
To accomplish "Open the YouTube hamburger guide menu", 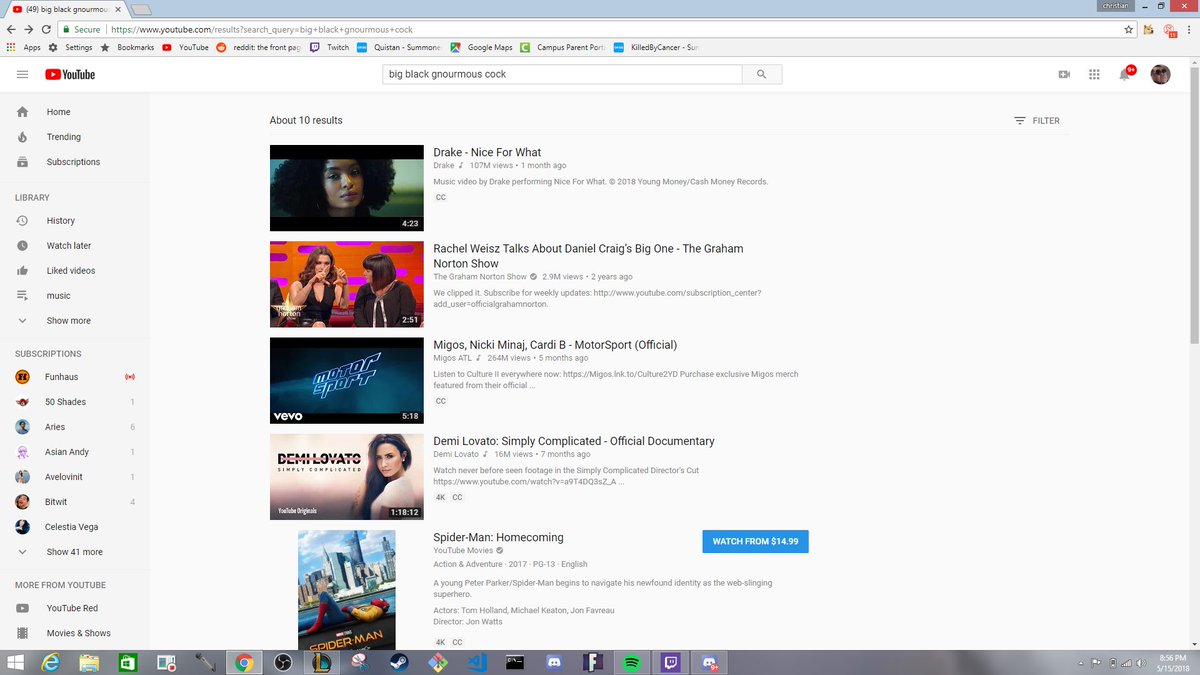I will [22, 74].
